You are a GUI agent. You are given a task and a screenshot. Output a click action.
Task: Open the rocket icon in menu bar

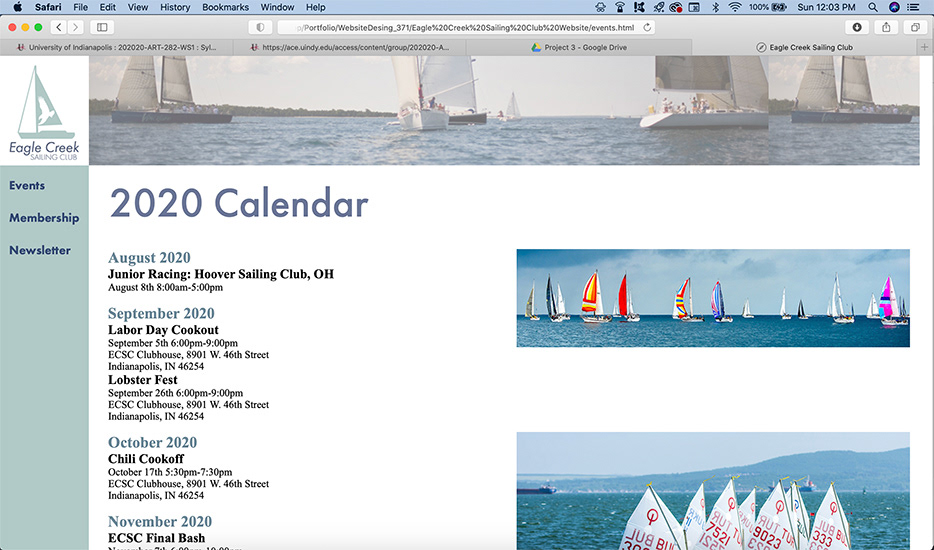(x=658, y=7)
